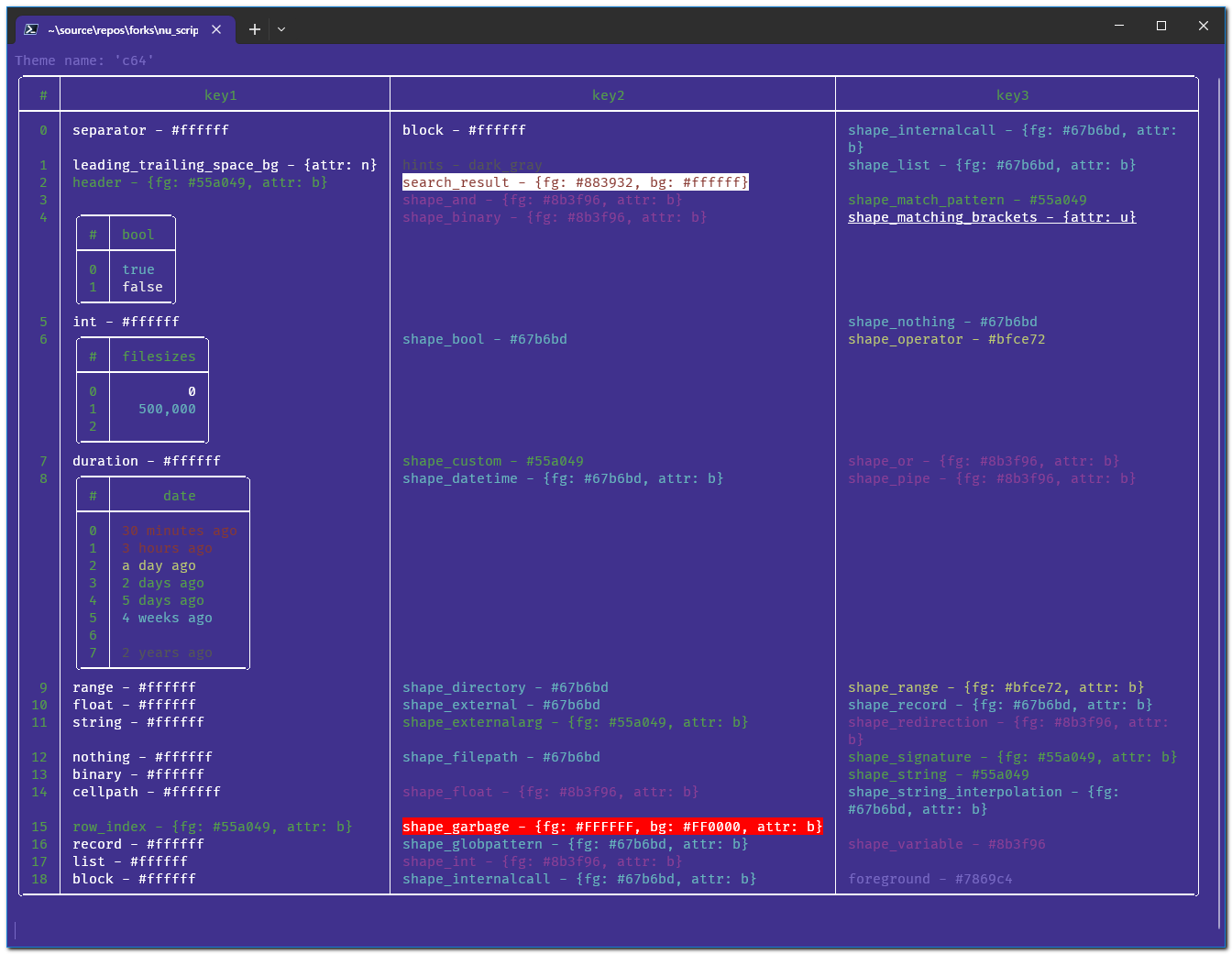Click 'separator - #ffffff' cell
1232x954 pixels.
tap(150, 130)
